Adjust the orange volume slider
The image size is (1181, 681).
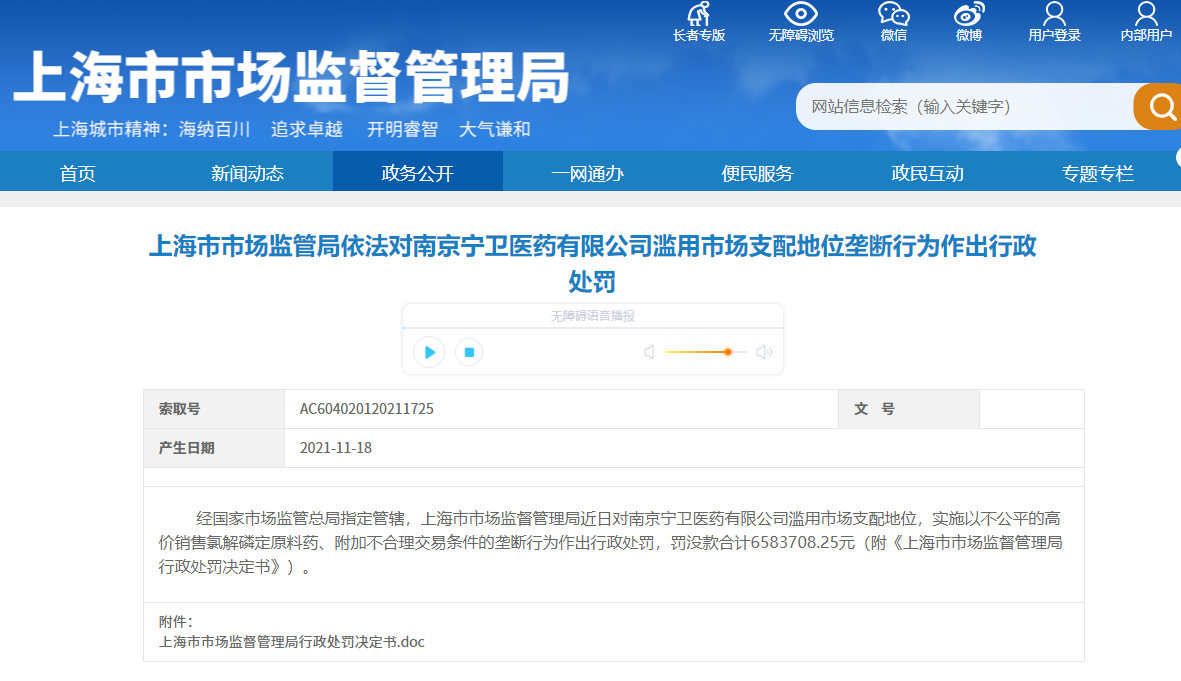tap(727, 352)
